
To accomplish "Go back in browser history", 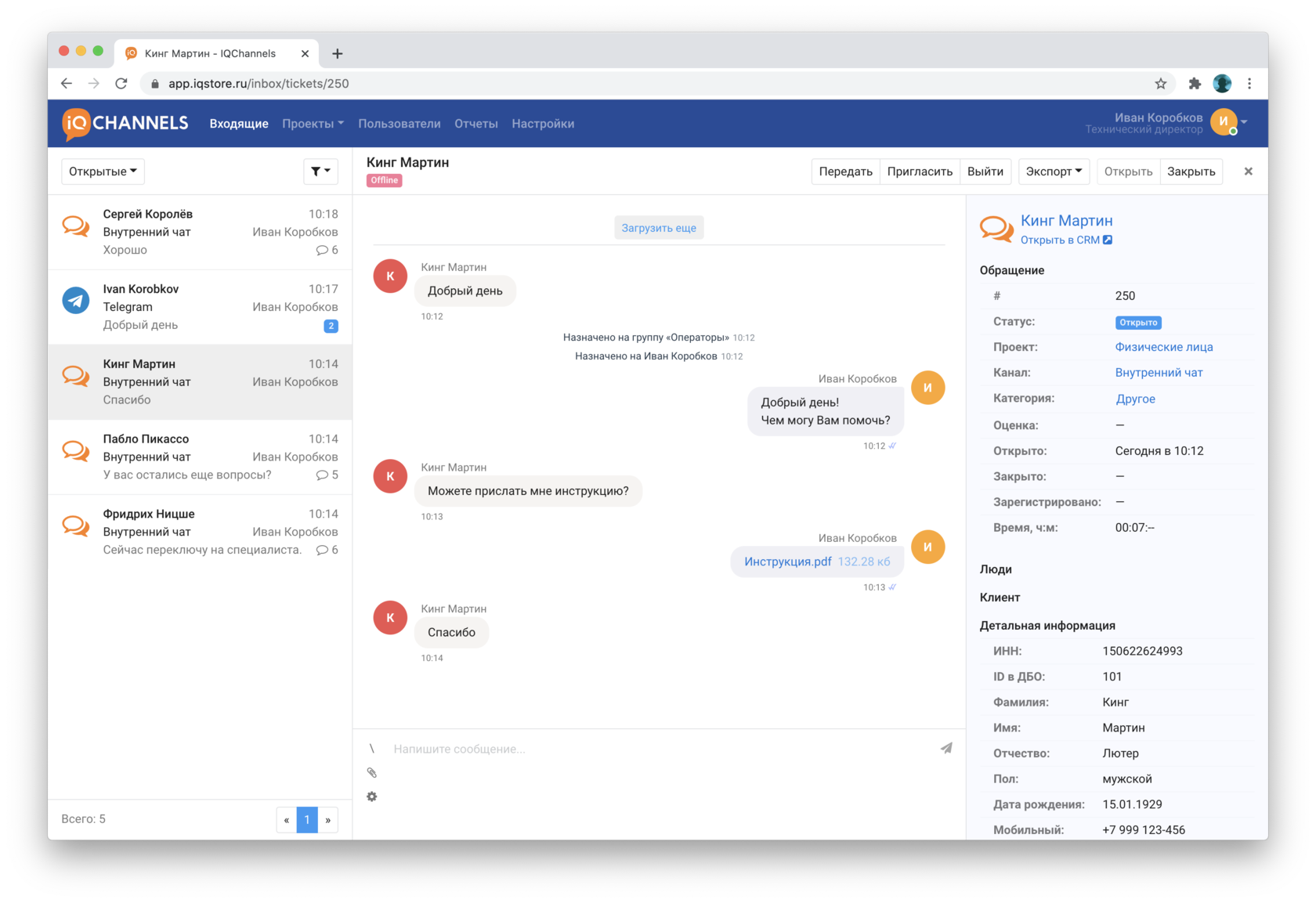I will click(67, 84).
